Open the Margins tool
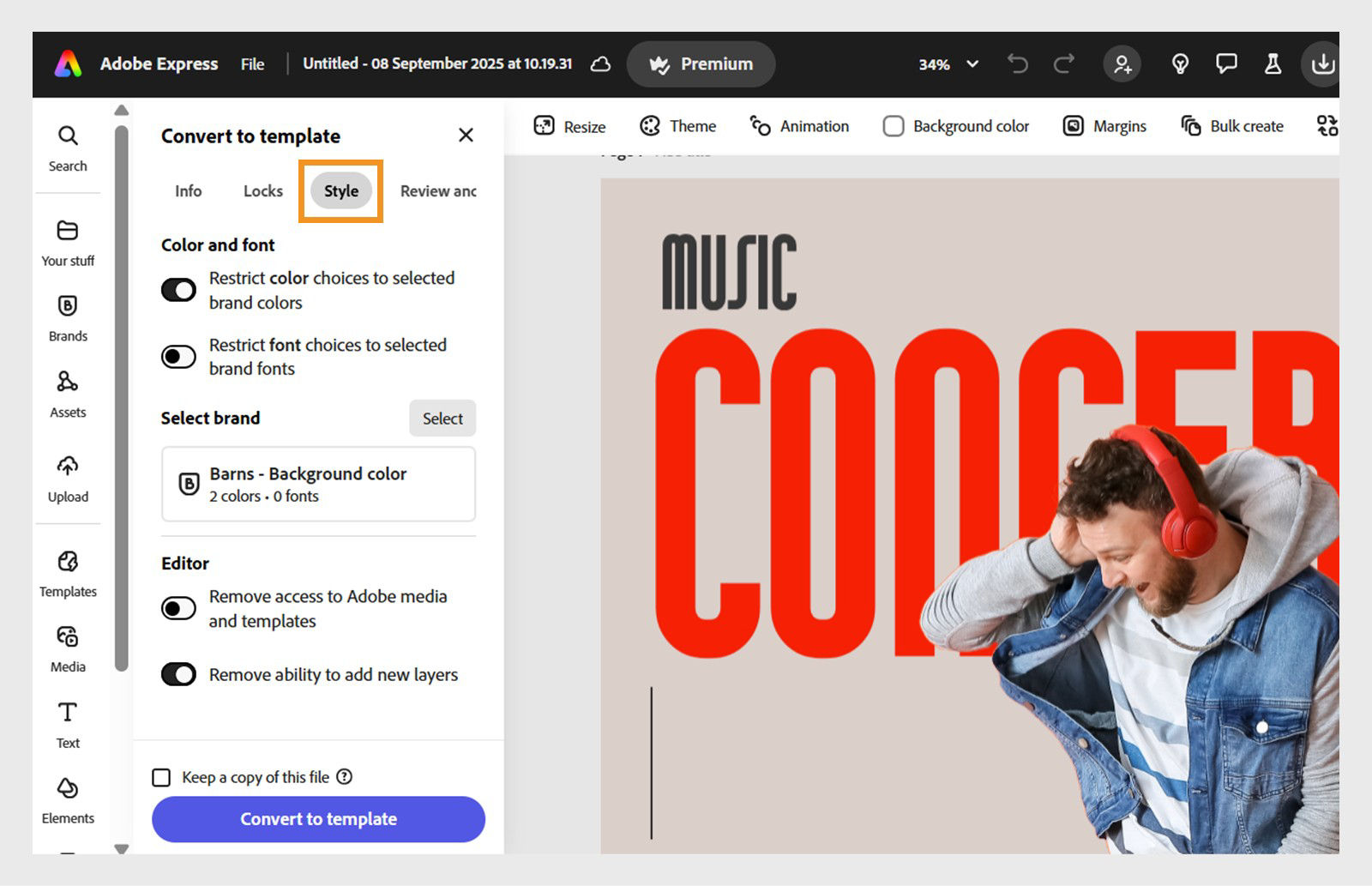Viewport: 1372px width, 886px height. click(x=1104, y=126)
